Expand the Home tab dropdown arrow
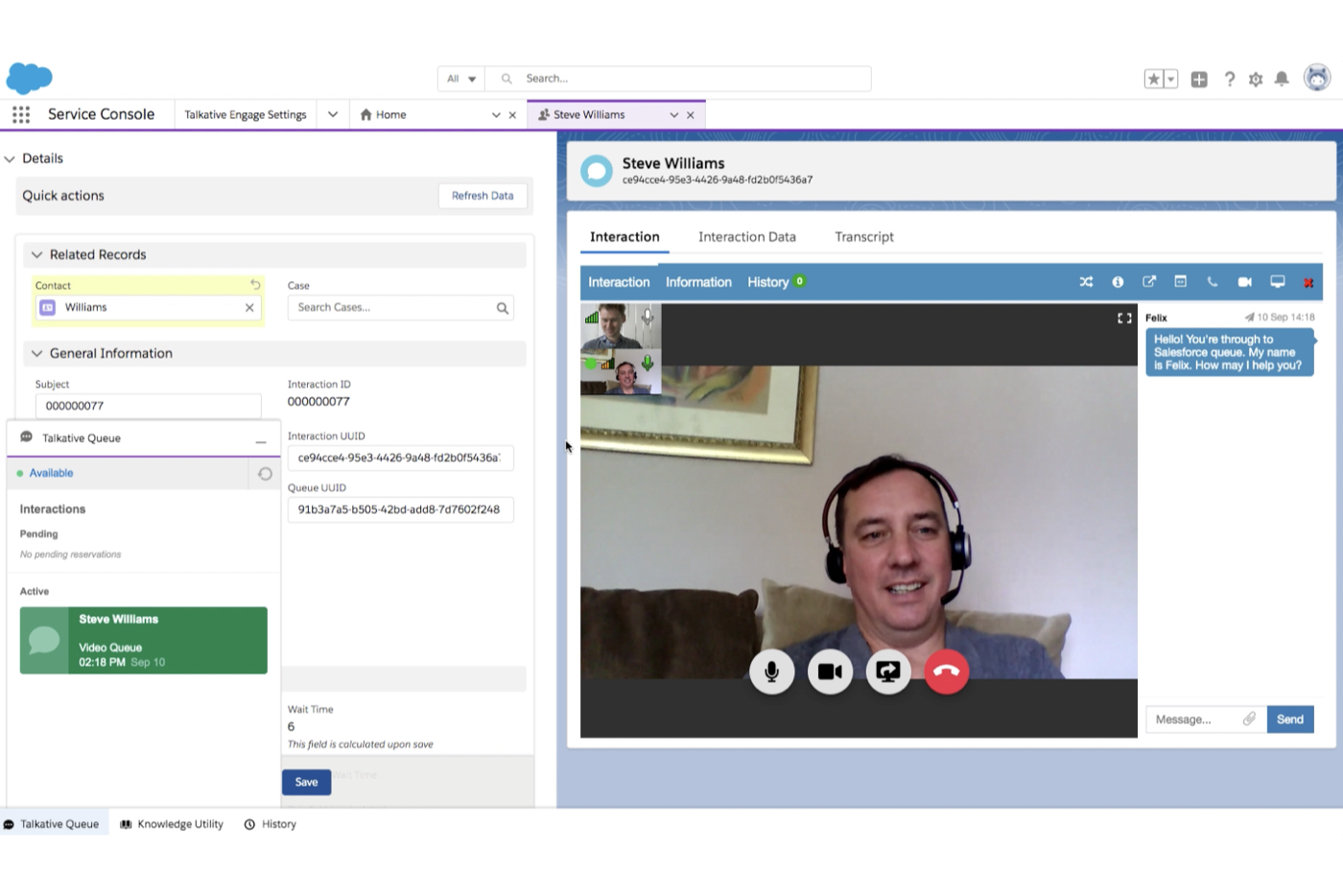The height and width of the screenshot is (896, 1343). coord(497,114)
